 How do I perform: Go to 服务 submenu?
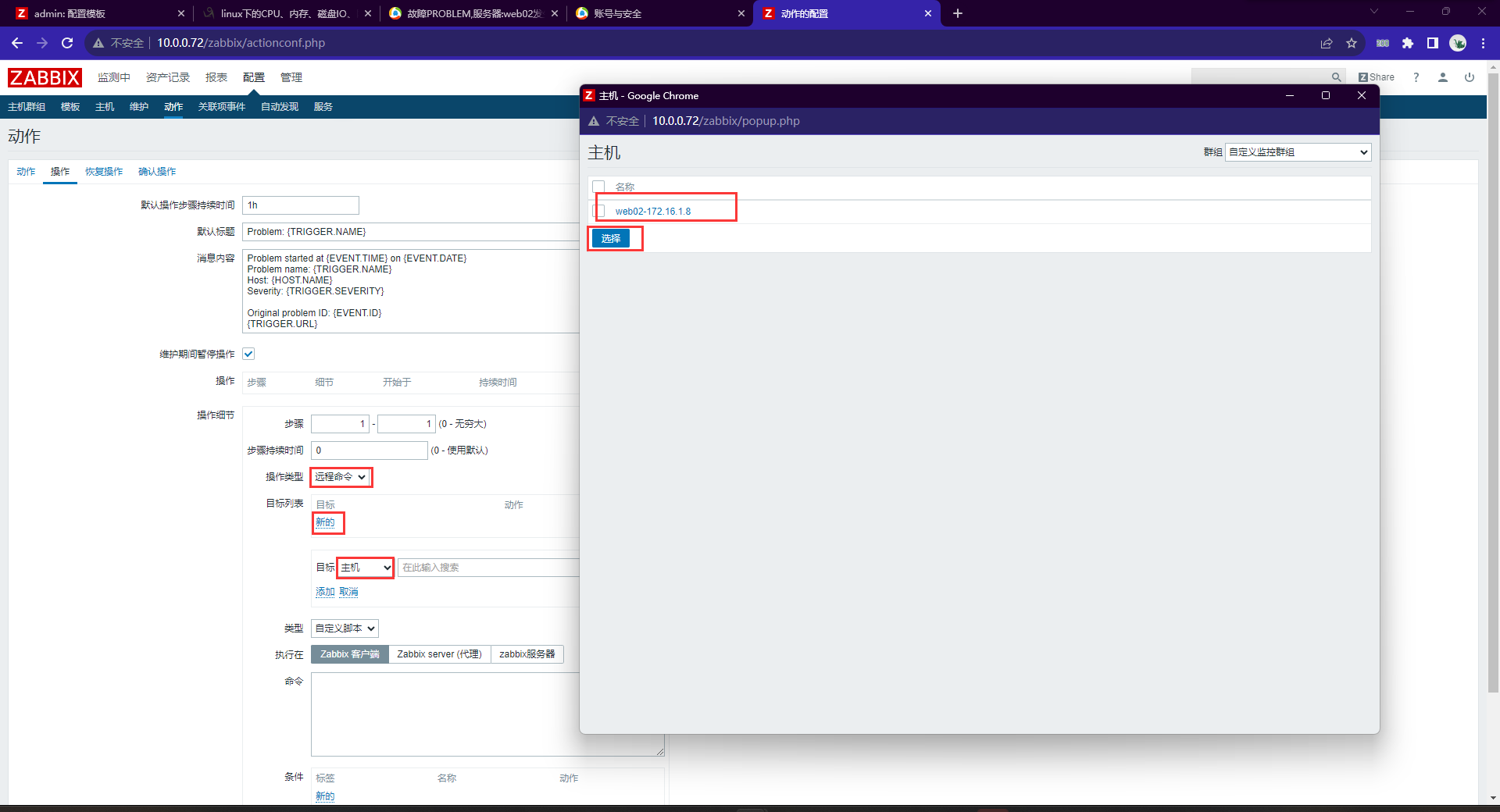323,107
